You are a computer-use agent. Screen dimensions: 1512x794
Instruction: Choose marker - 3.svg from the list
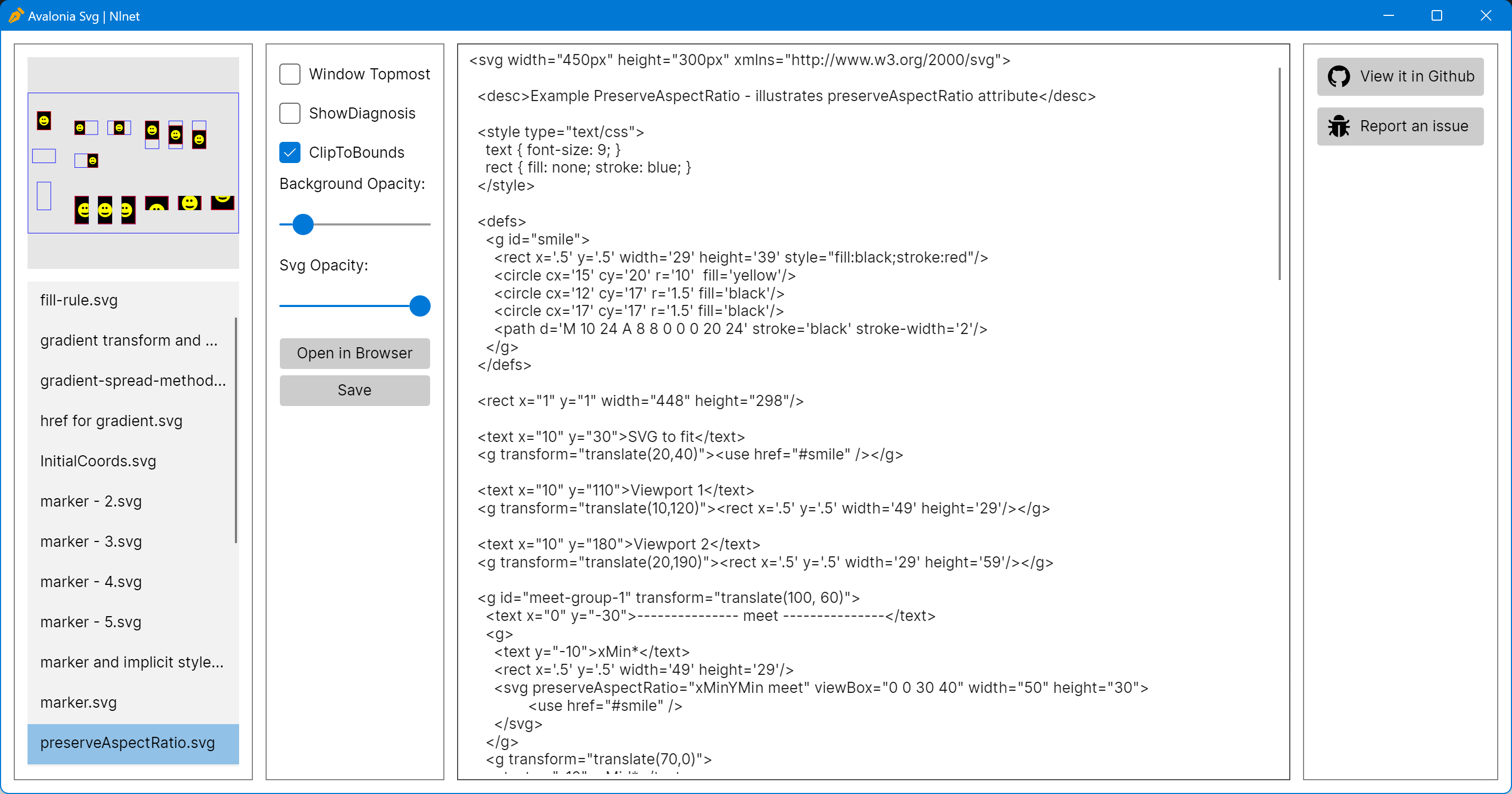pyautogui.click(x=91, y=542)
